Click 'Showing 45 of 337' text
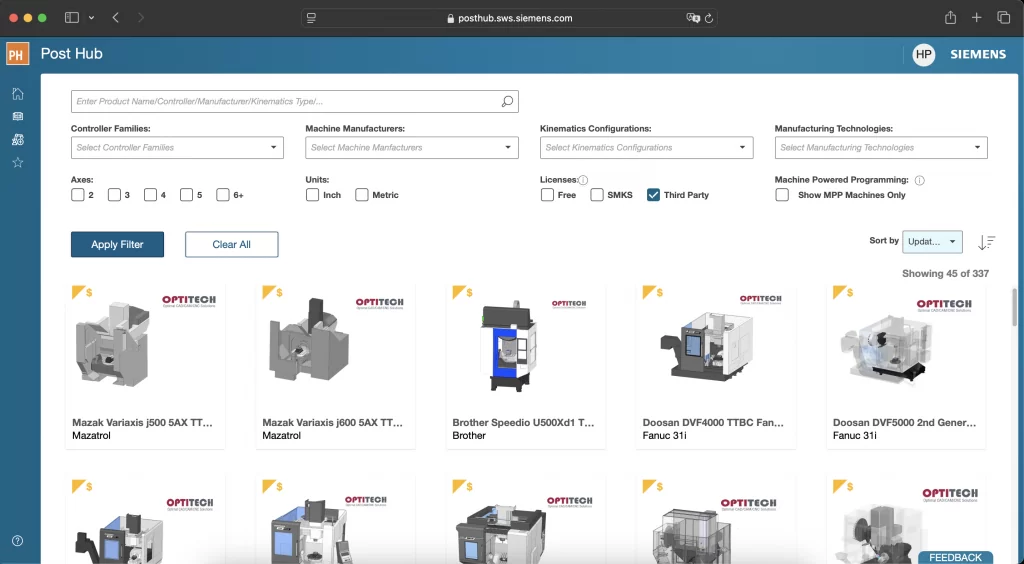Screen dimensions: 1024x564 click(x=945, y=274)
